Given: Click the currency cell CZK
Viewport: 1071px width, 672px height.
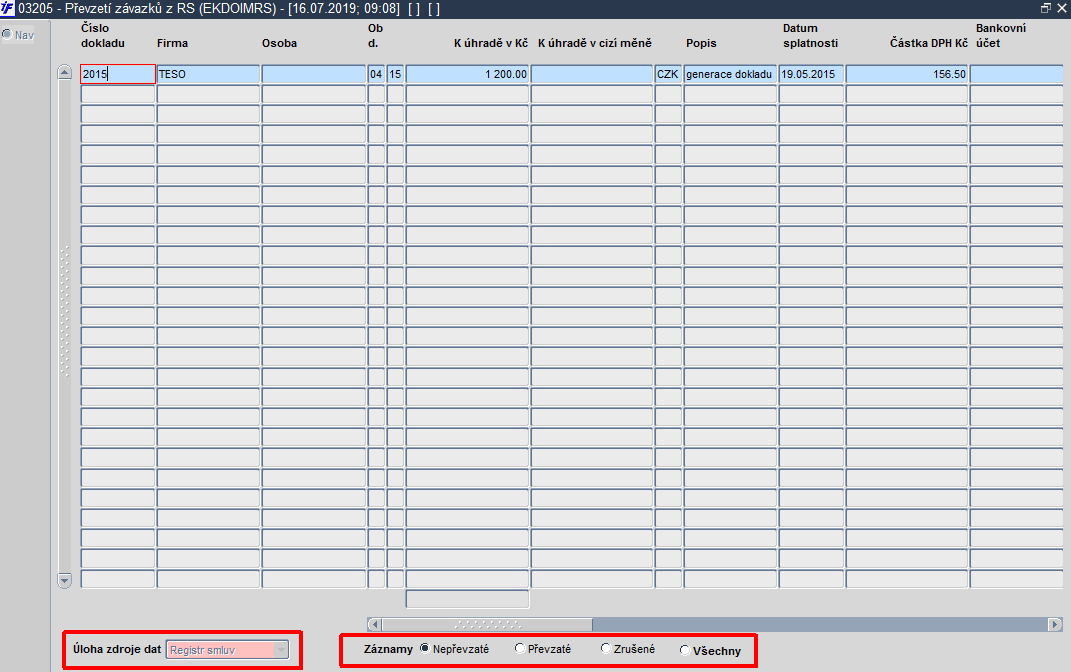Looking at the screenshot, I should [668, 74].
